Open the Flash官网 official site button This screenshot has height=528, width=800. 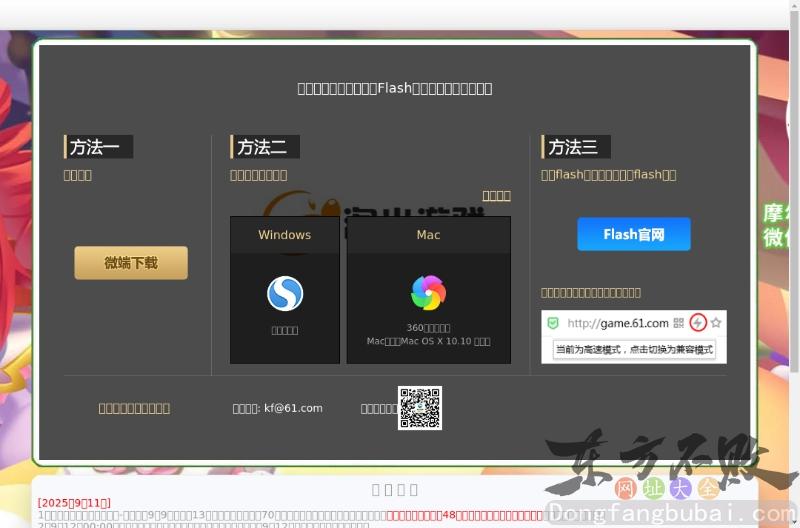[633, 234]
